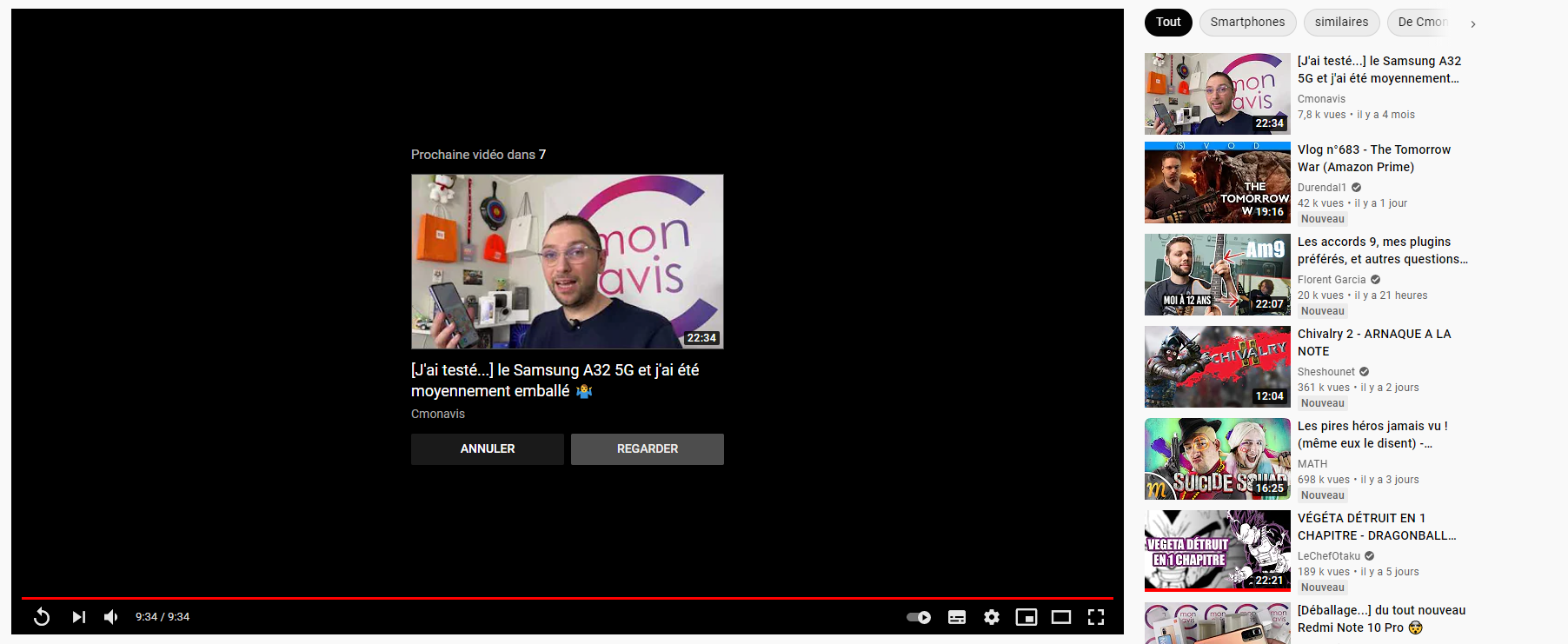Click the ANNULER button
This screenshot has width=1568, height=644.
pos(487,449)
